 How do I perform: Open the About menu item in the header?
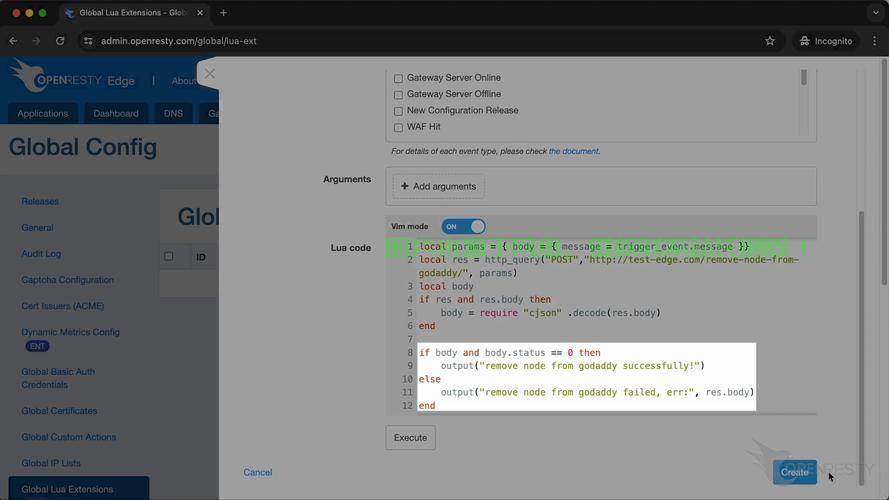click(x=184, y=81)
